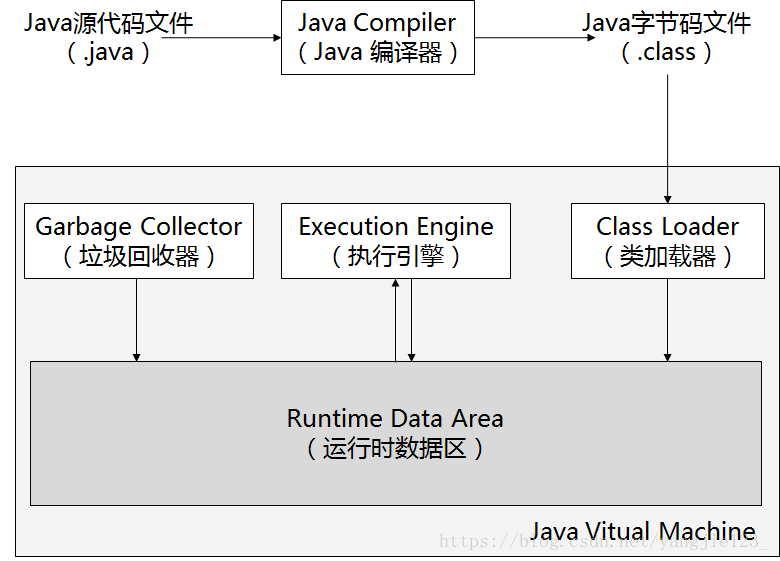Select the Class Loader box

point(668,241)
